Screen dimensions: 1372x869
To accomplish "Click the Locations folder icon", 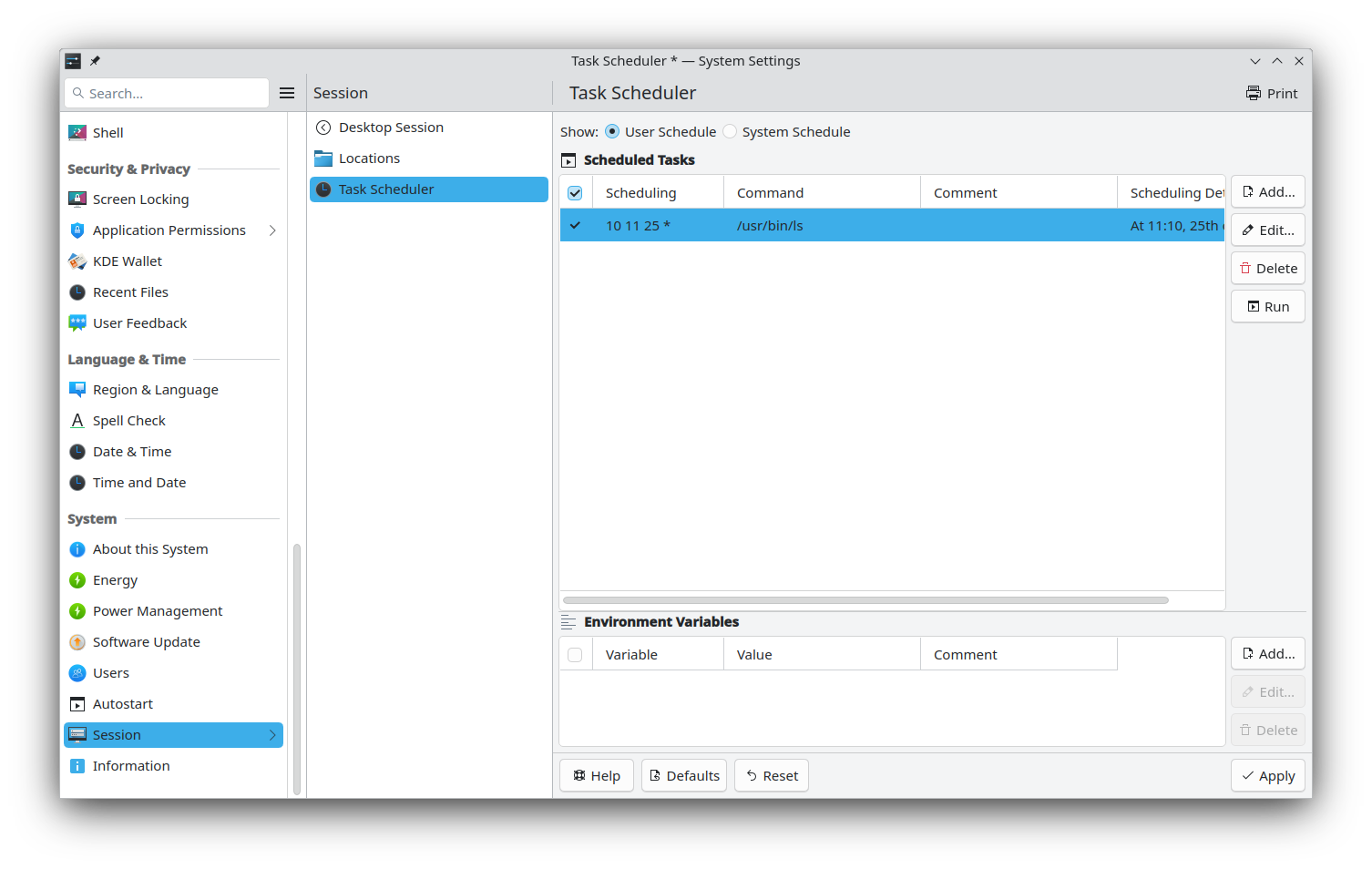I will click(323, 158).
